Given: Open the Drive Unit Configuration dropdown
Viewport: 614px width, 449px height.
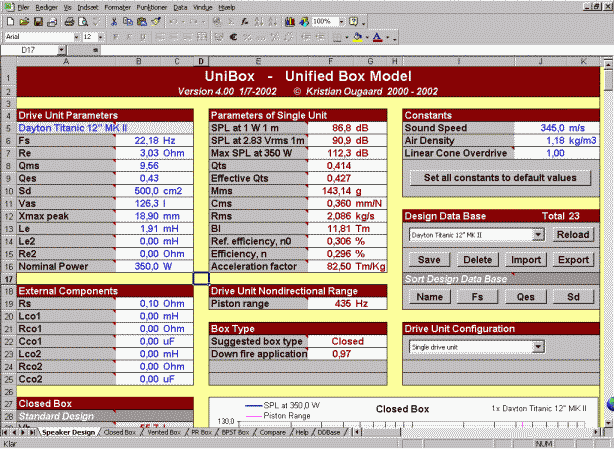Looking at the screenshot, I should (538, 346).
